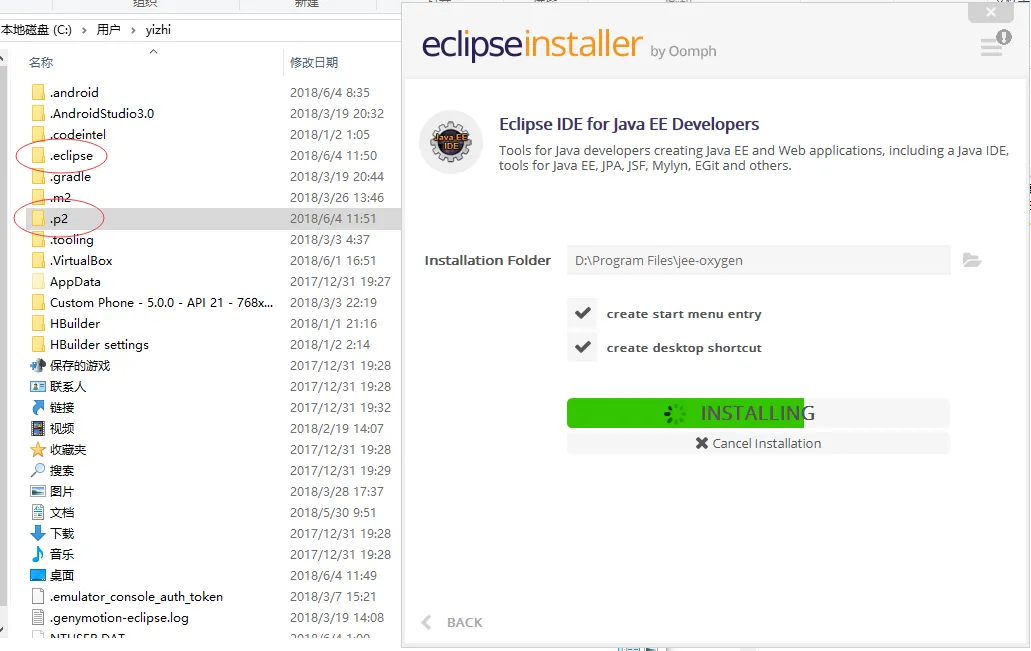The image size is (1031, 651).
Task: Click the sort arrow above 名称 column
Action: 153,51
